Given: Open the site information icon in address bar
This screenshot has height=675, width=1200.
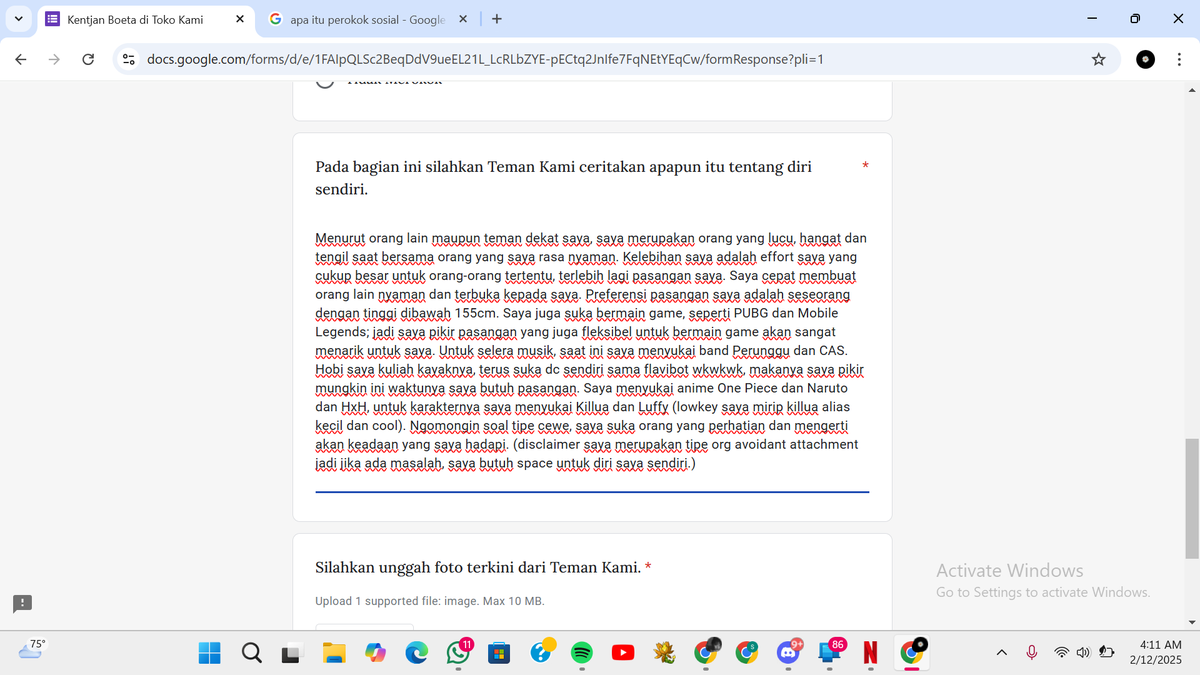Looking at the screenshot, I should pyautogui.click(x=129, y=59).
